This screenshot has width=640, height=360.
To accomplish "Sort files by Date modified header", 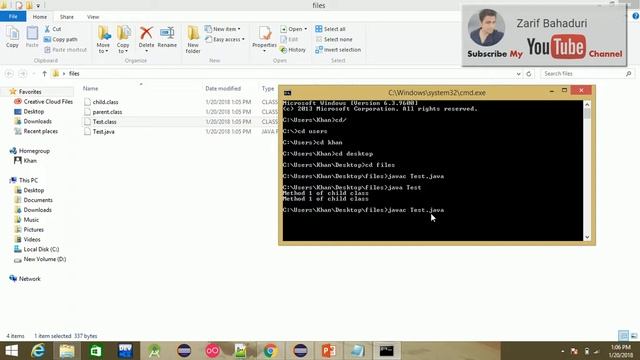I will point(223,89).
